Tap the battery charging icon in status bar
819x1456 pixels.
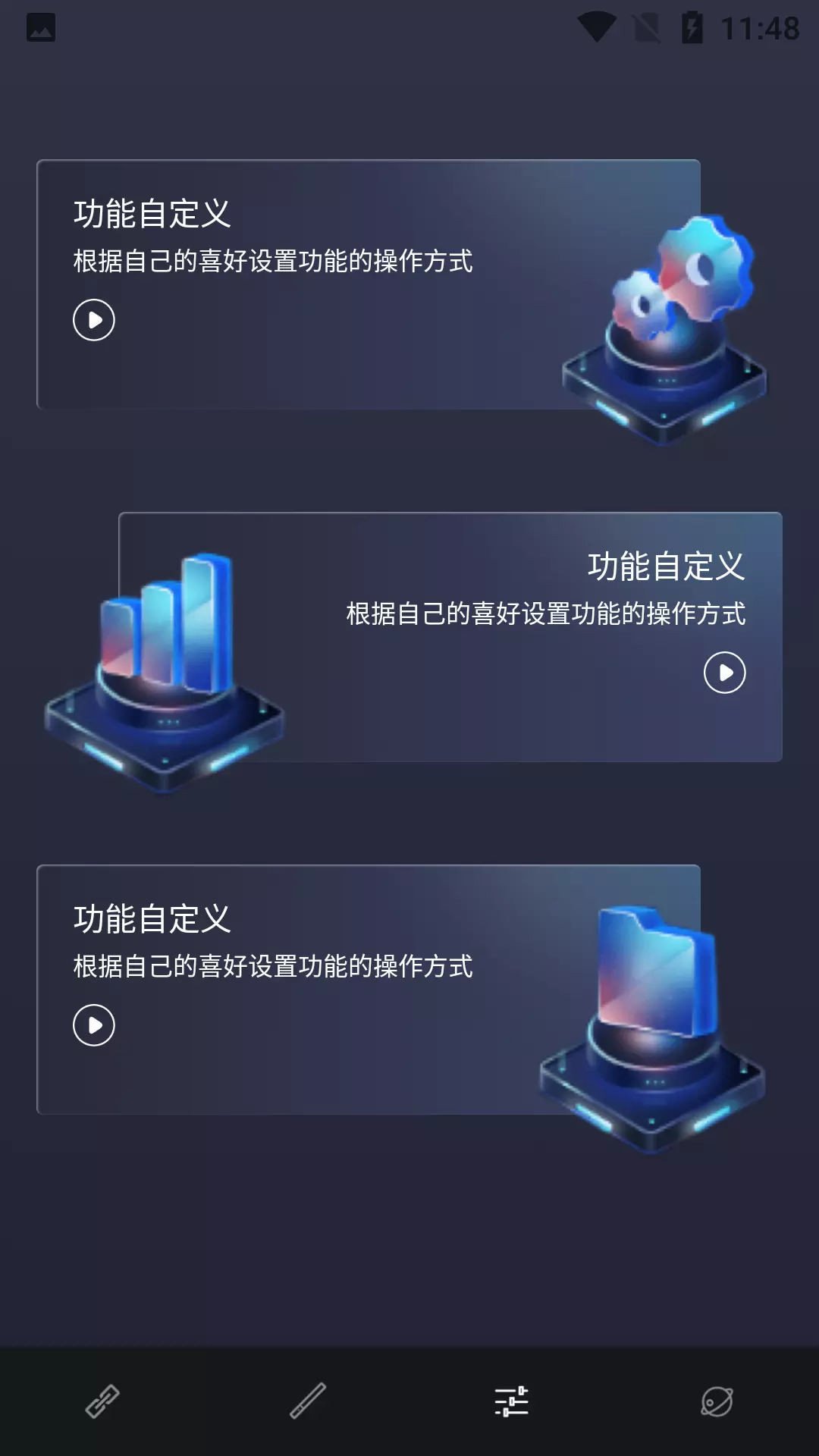(x=692, y=28)
